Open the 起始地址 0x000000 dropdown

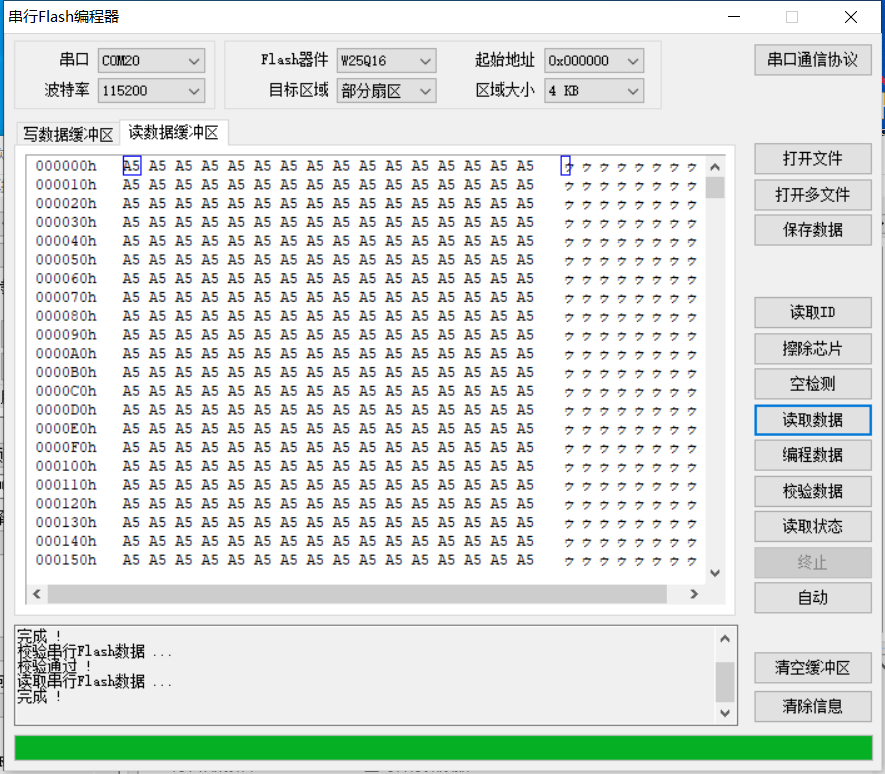tap(594, 60)
